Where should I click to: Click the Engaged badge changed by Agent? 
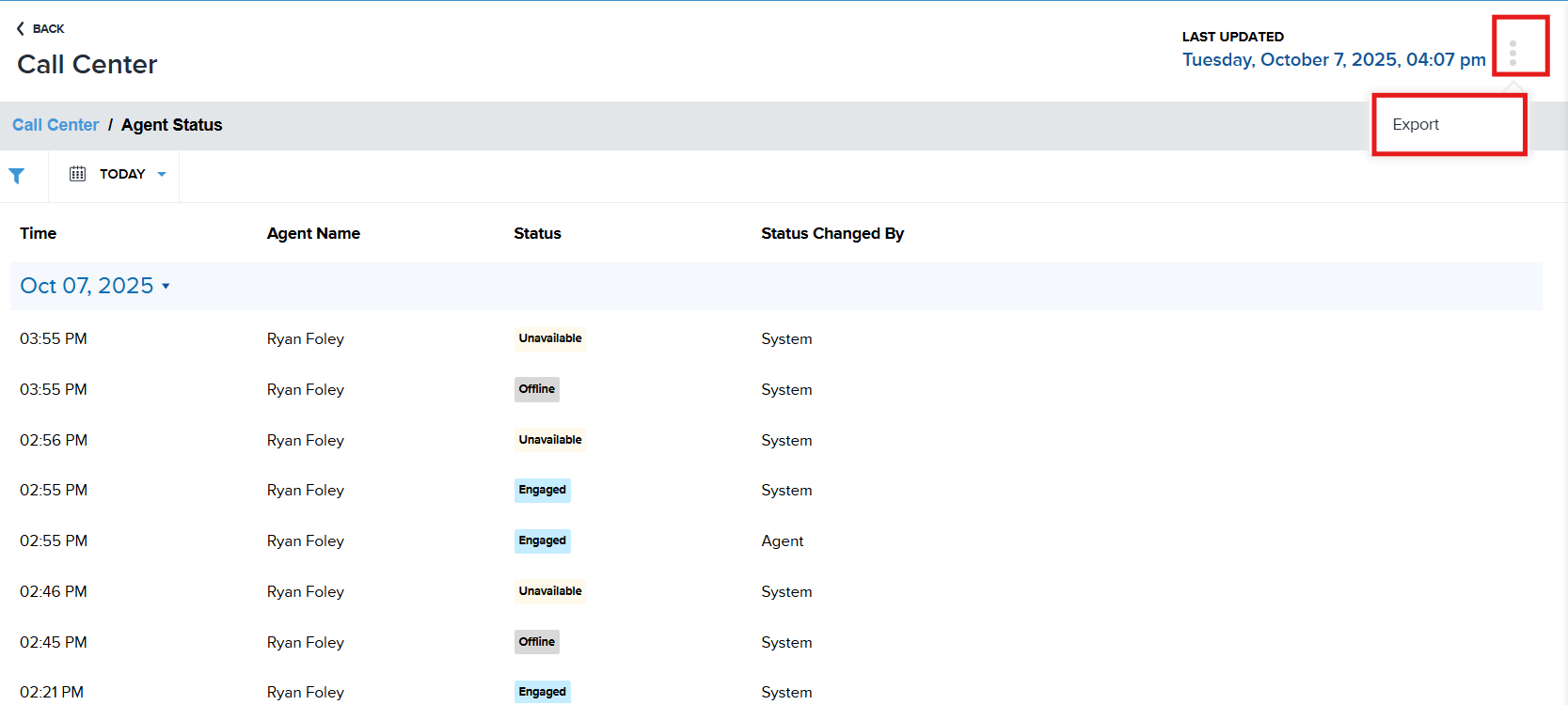(542, 540)
